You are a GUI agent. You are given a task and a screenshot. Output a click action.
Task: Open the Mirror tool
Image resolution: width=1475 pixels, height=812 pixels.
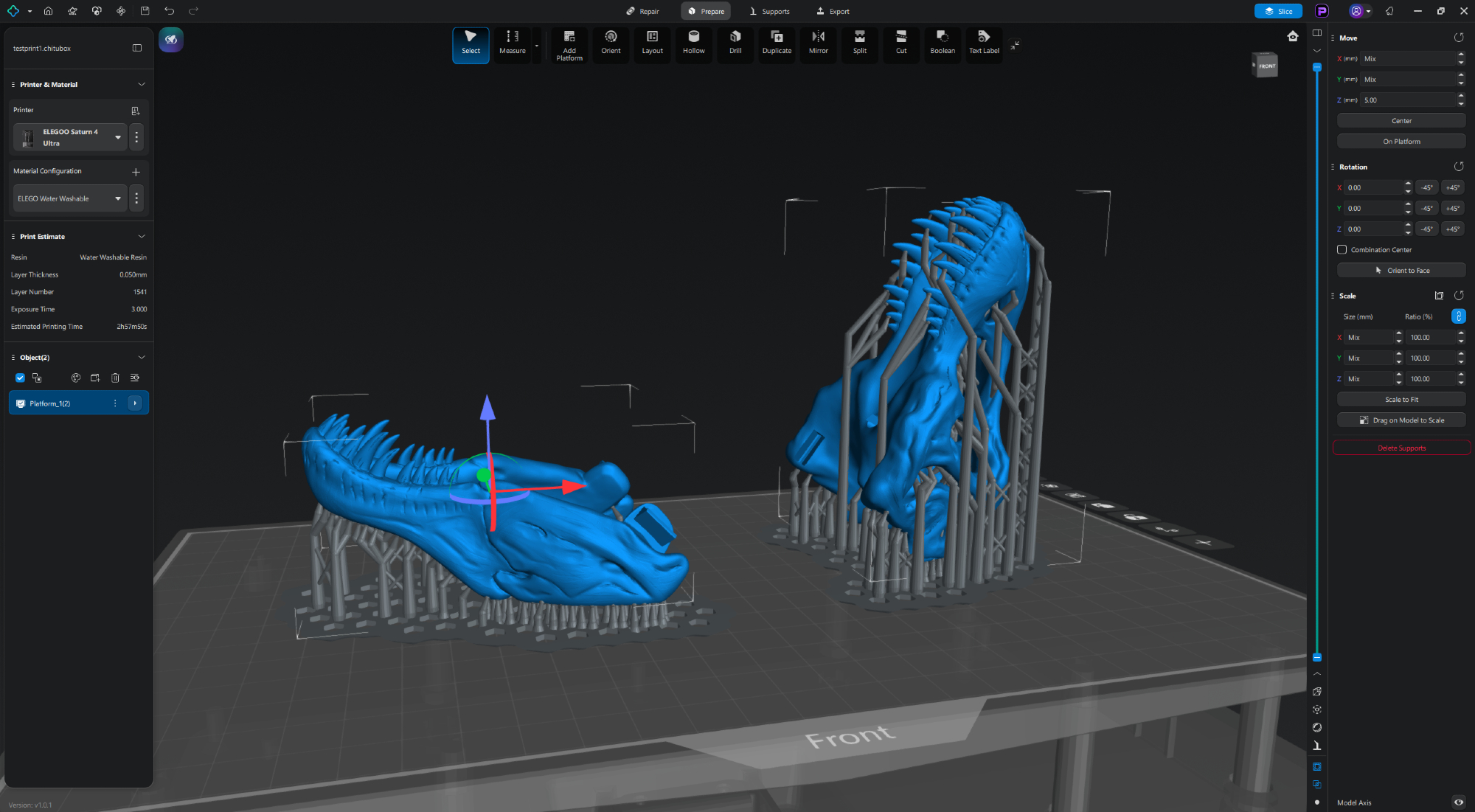pos(818,43)
